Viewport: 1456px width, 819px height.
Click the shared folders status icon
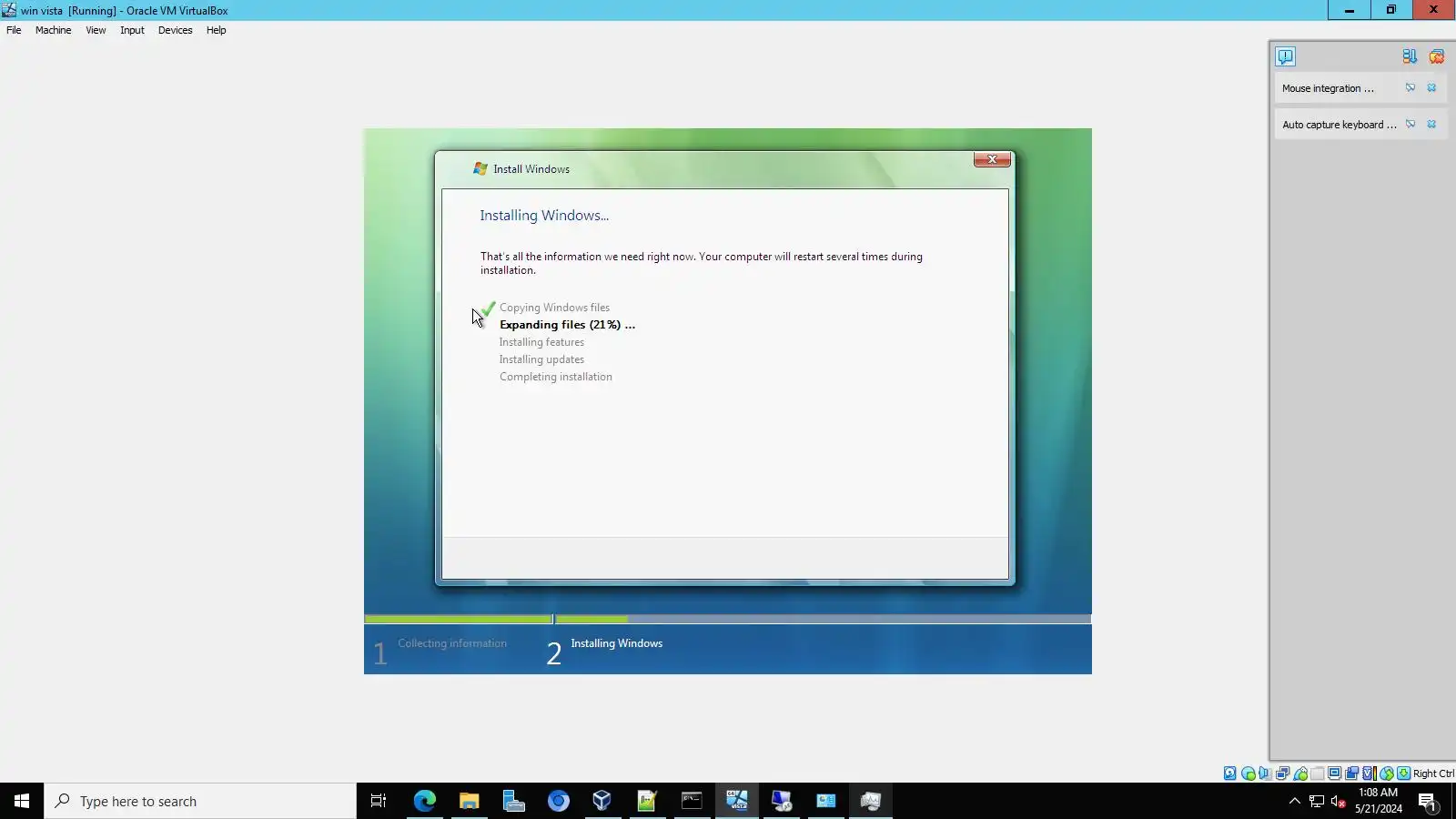1318,773
